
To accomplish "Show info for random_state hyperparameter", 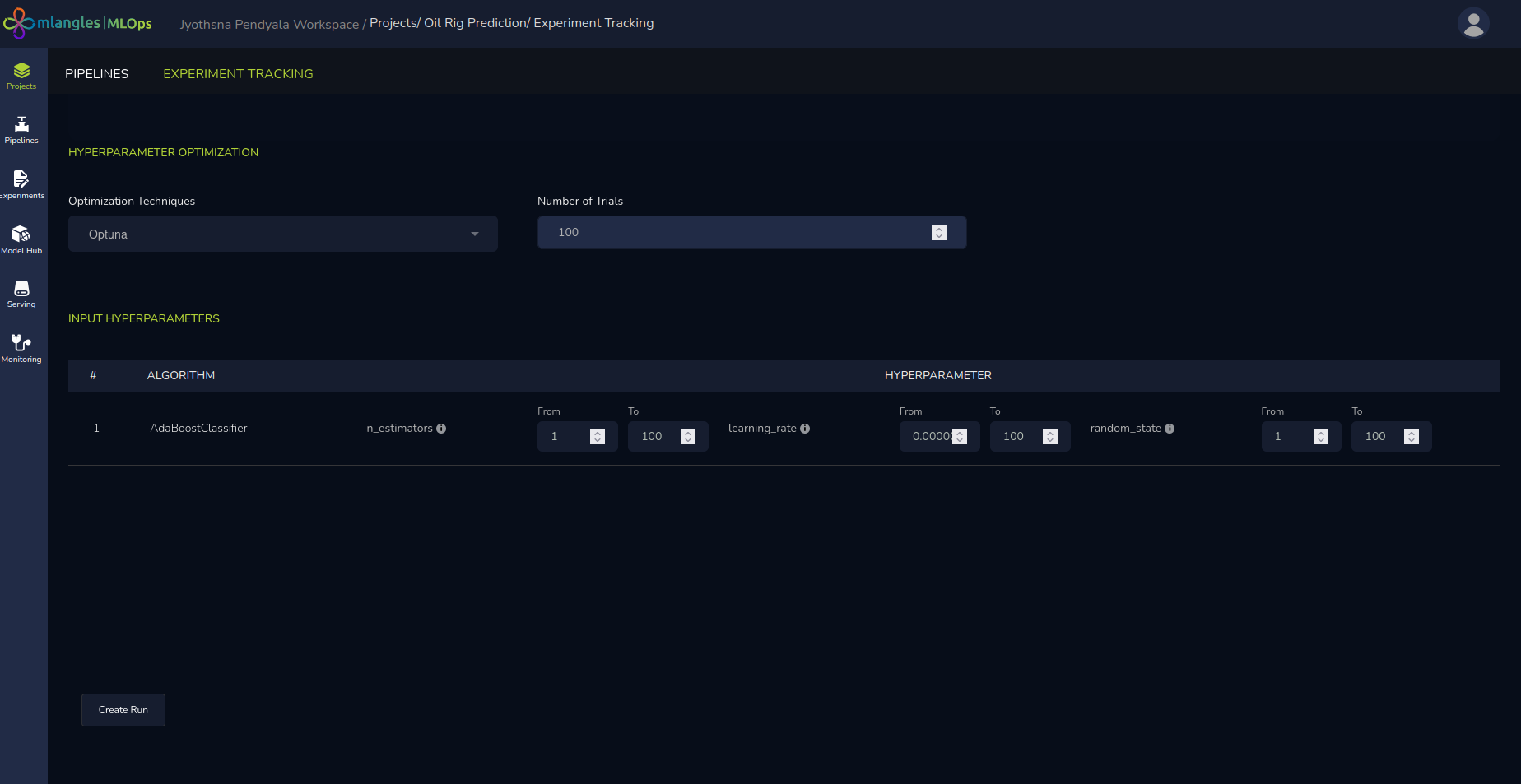I will [1170, 429].
